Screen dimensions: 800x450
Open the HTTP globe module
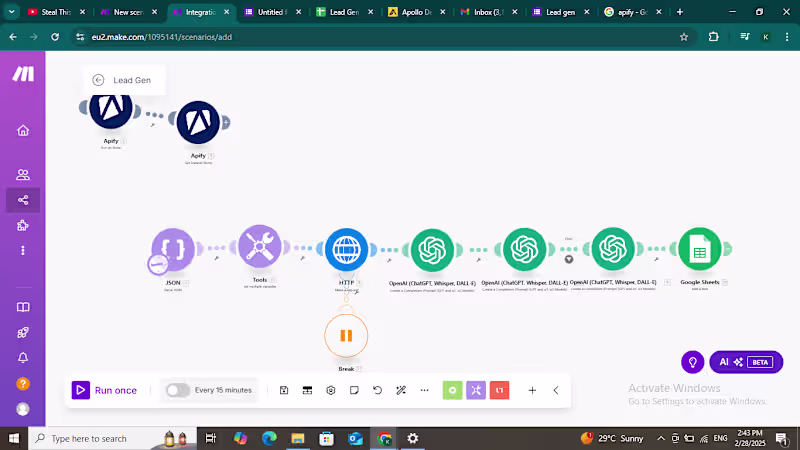pos(346,249)
